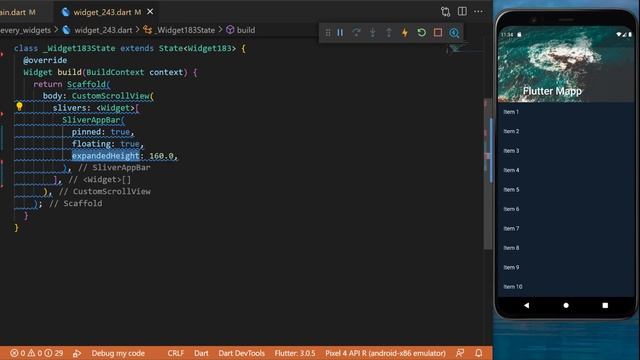The image size is (640, 360).
Task: Select the widget_243.dart tab
Action: coord(107,12)
